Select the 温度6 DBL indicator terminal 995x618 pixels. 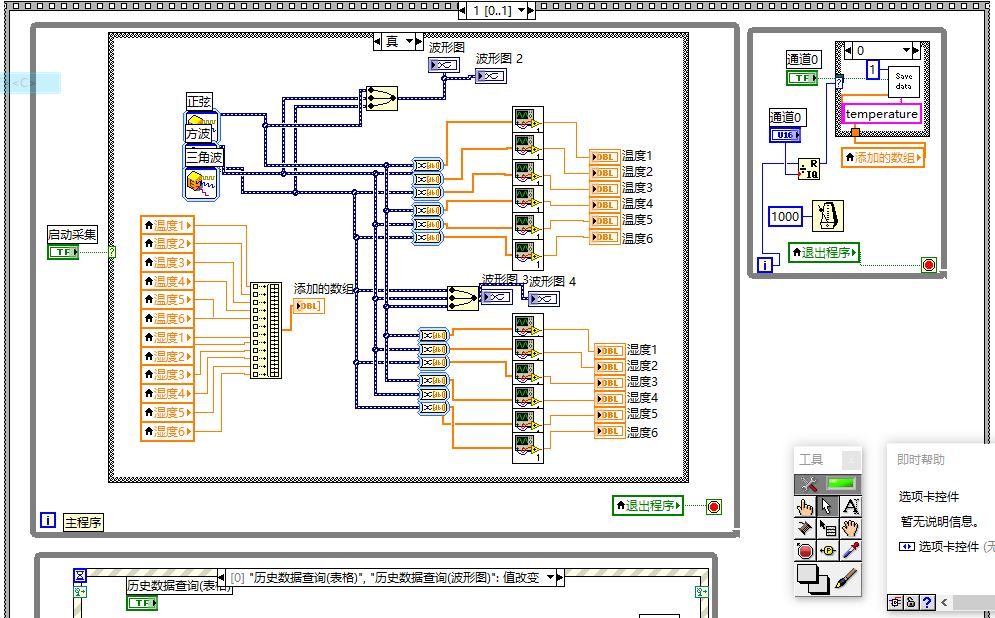click(x=605, y=237)
